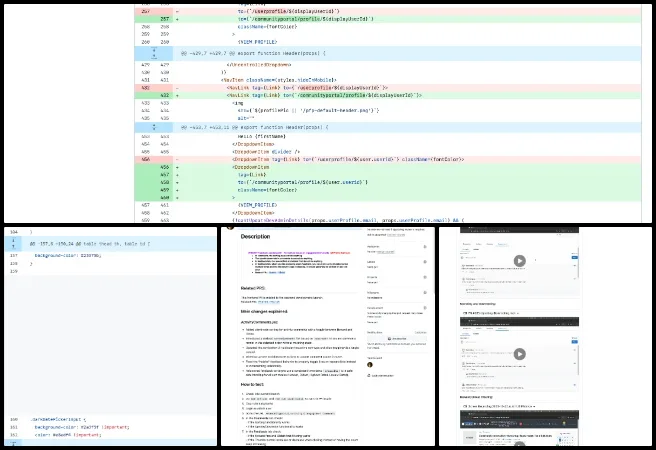Click the 'Main changes explained' heading
656x450 pixels.
click(x=264, y=312)
